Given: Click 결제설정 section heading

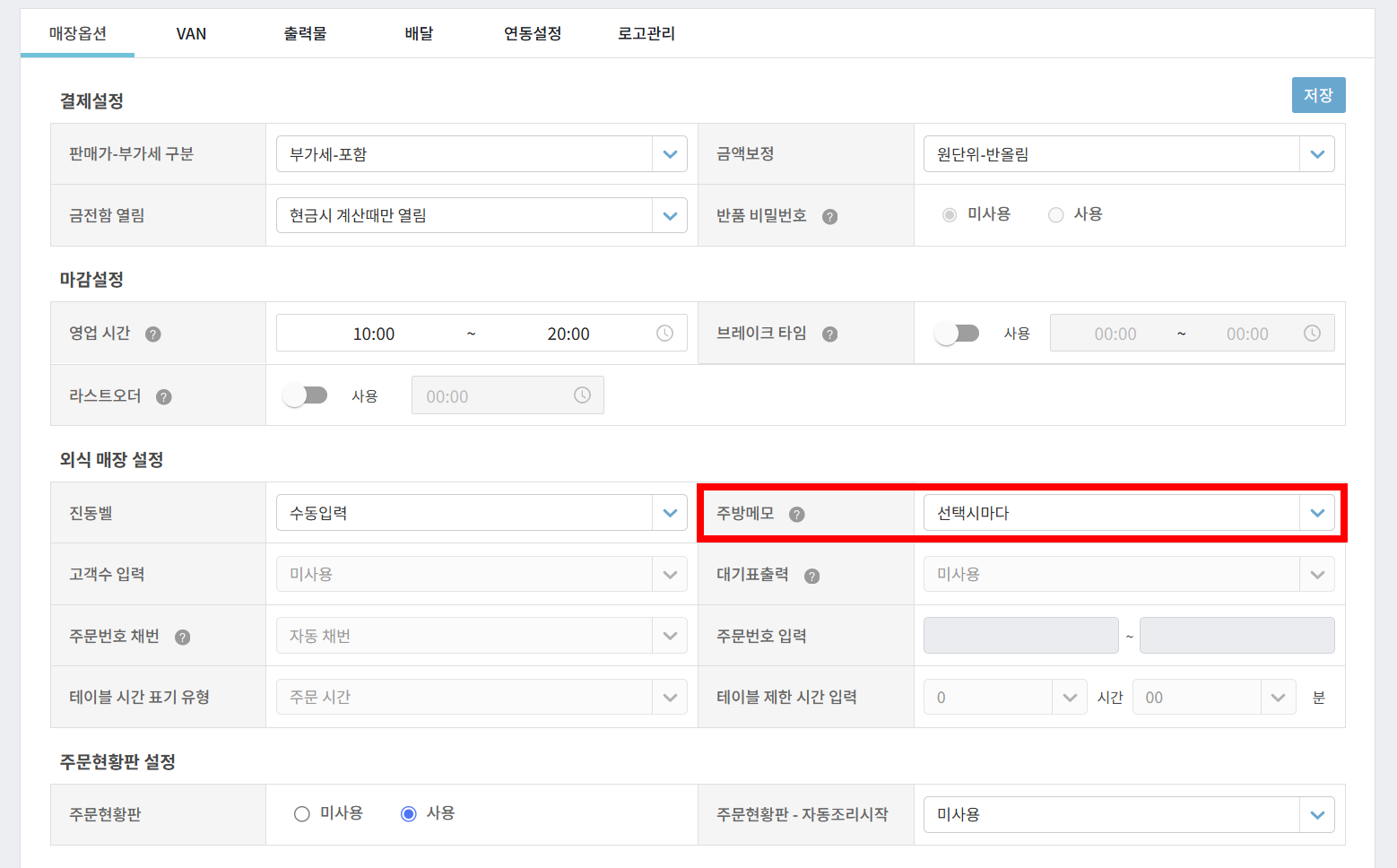Looking at the screenshot, I should 91,101.
